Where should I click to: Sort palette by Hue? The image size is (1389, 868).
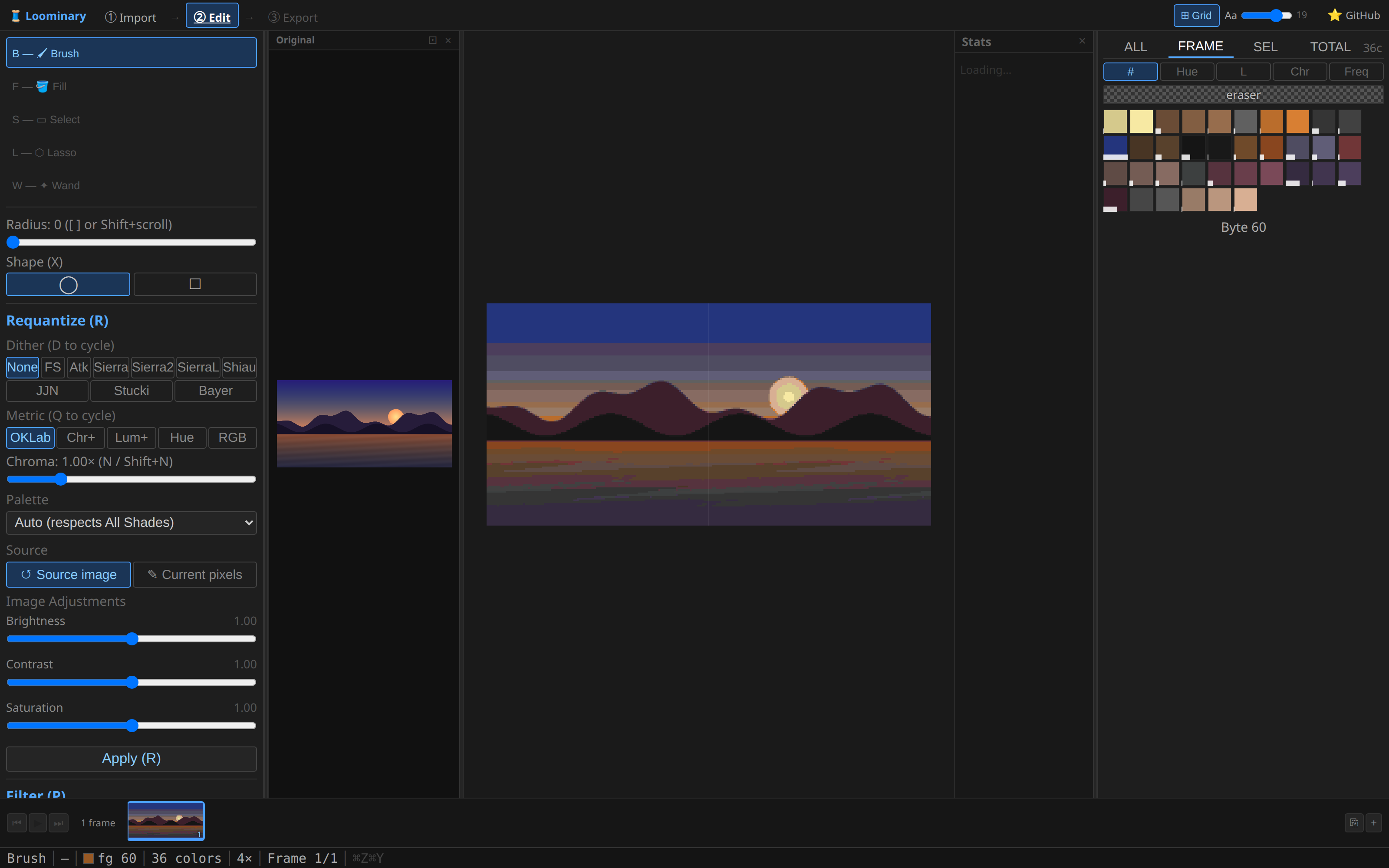1186,72
